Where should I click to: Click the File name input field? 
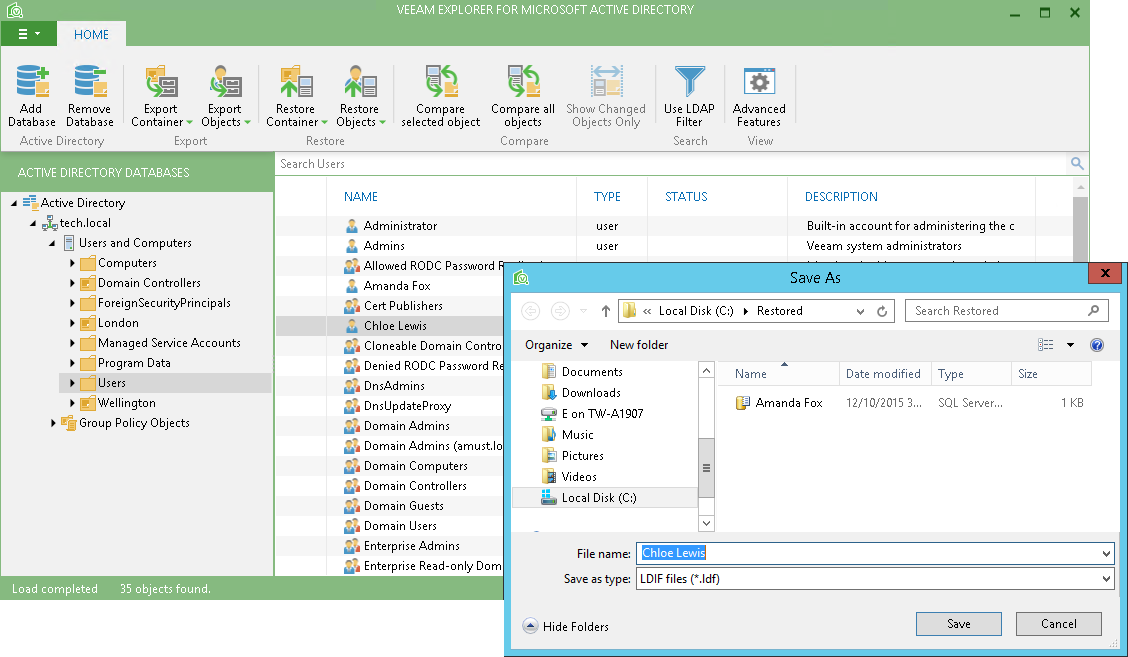(867, 553)
